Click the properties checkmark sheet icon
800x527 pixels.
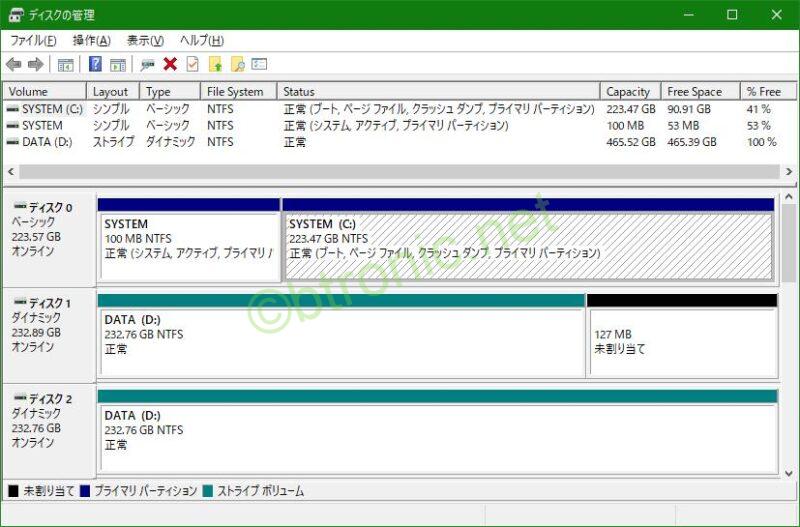[193, 64]
